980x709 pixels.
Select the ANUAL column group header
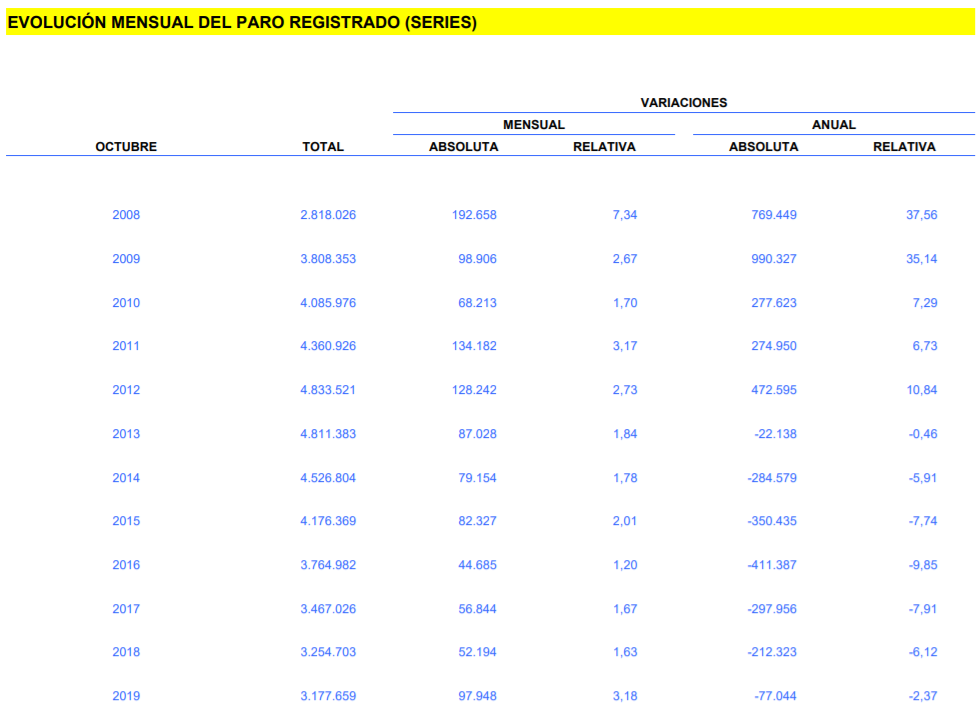tap(833, 125)
